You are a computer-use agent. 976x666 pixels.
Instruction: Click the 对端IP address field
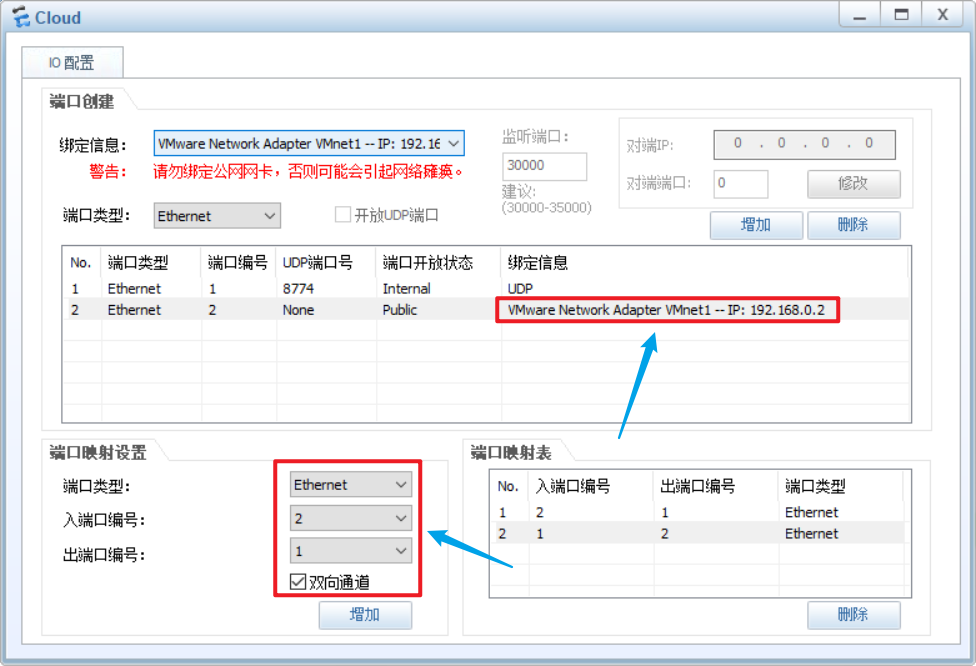coord(804,143)
